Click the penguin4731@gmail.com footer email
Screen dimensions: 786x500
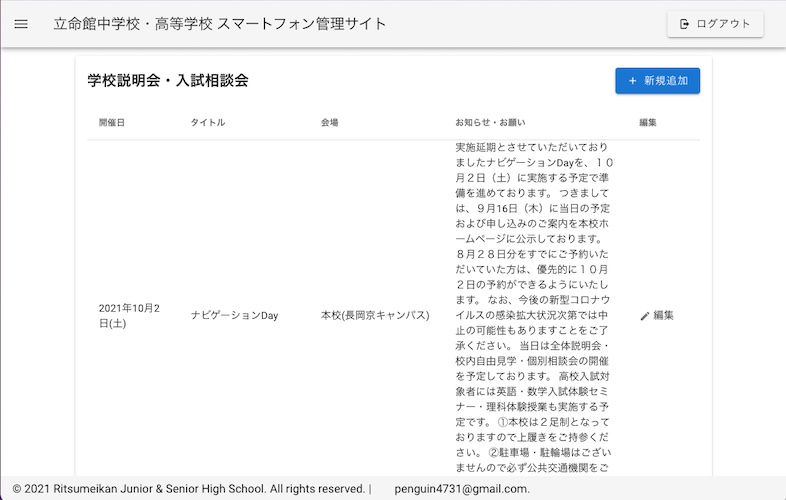(x=461, y=489)
